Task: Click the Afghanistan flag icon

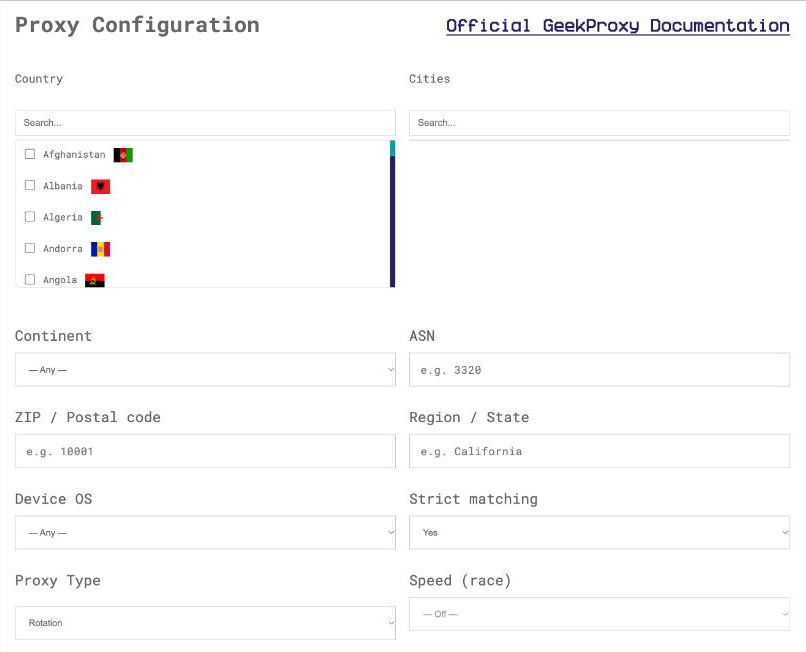Action: (x=123, y=155)
